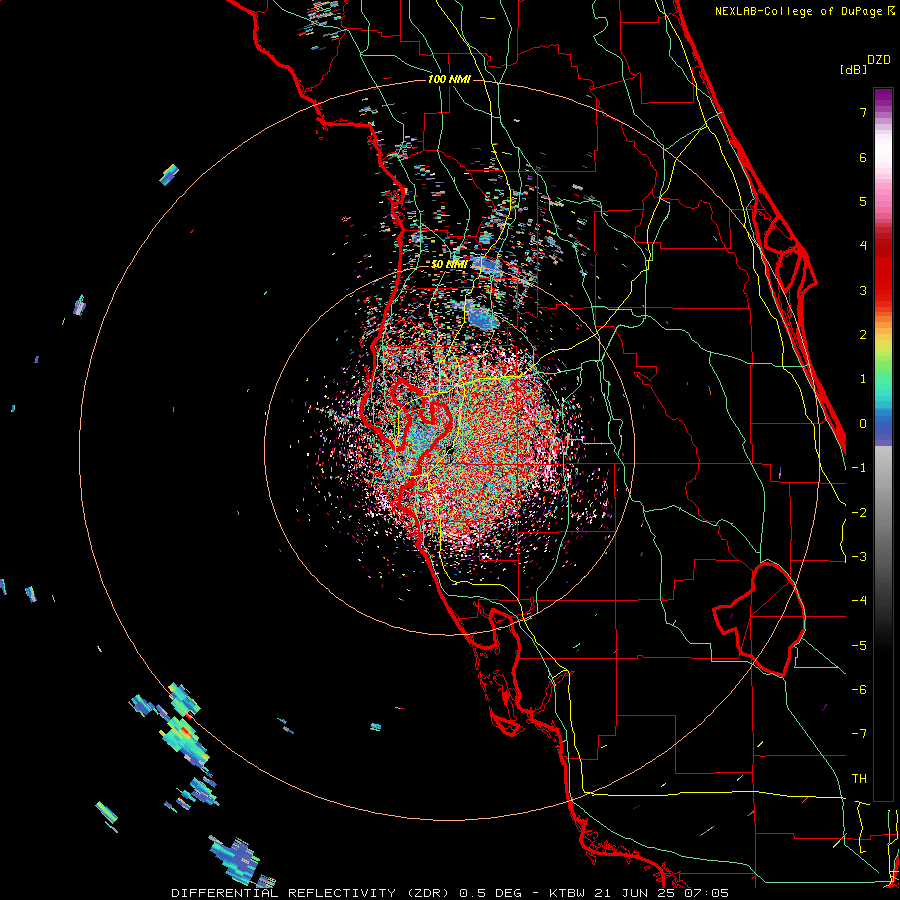Screen dimensions: 900x900
Task: Click the 50 NMI range ring label
Action: [449, 264]
